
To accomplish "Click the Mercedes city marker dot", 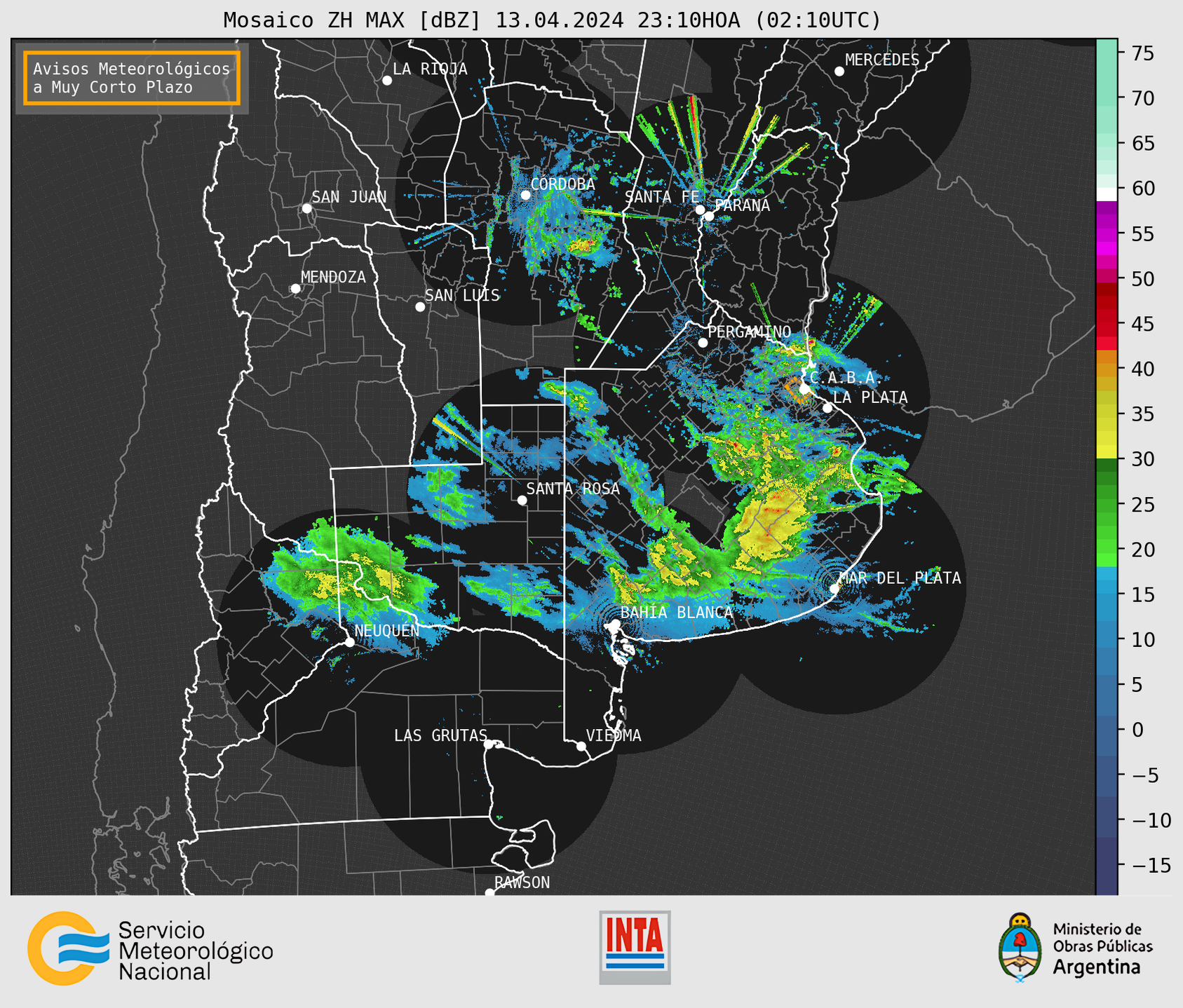I will pyautogui.click(x=839, y=71).
